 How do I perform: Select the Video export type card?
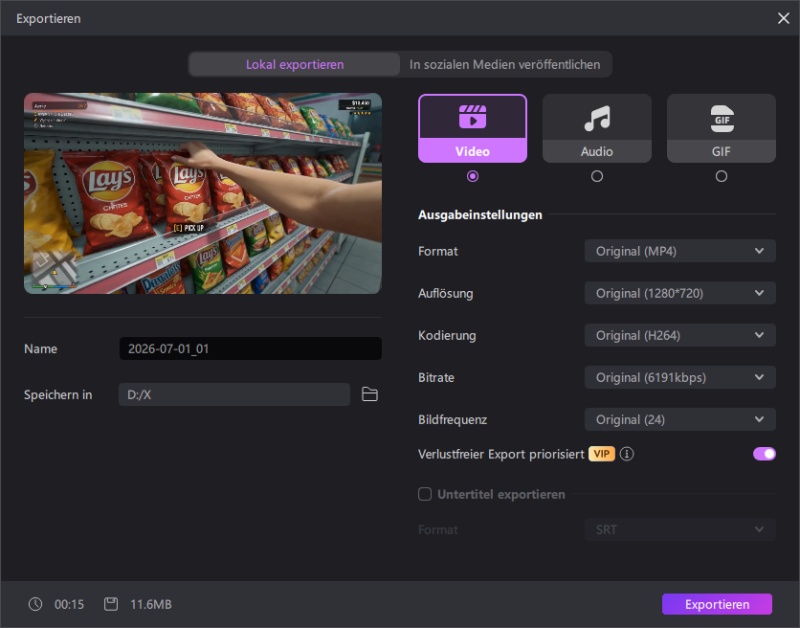pyautogui.click(x=472, y=129)
